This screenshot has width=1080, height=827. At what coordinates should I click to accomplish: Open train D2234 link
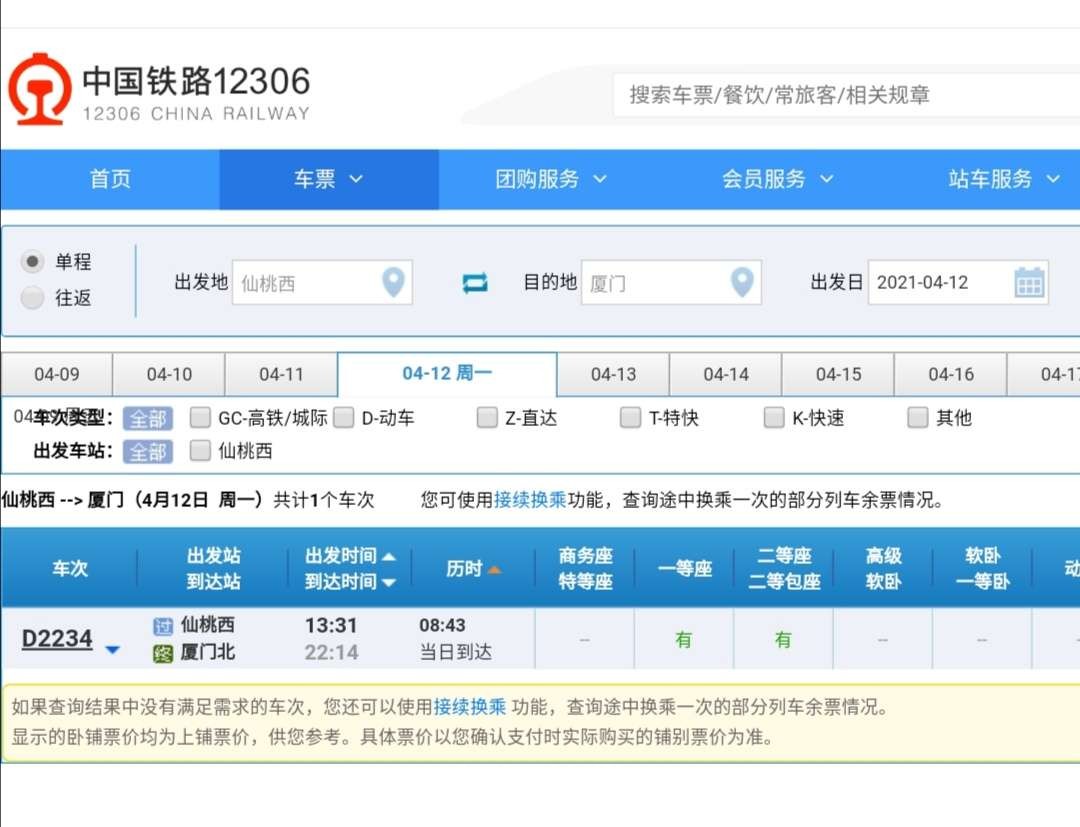56,639
